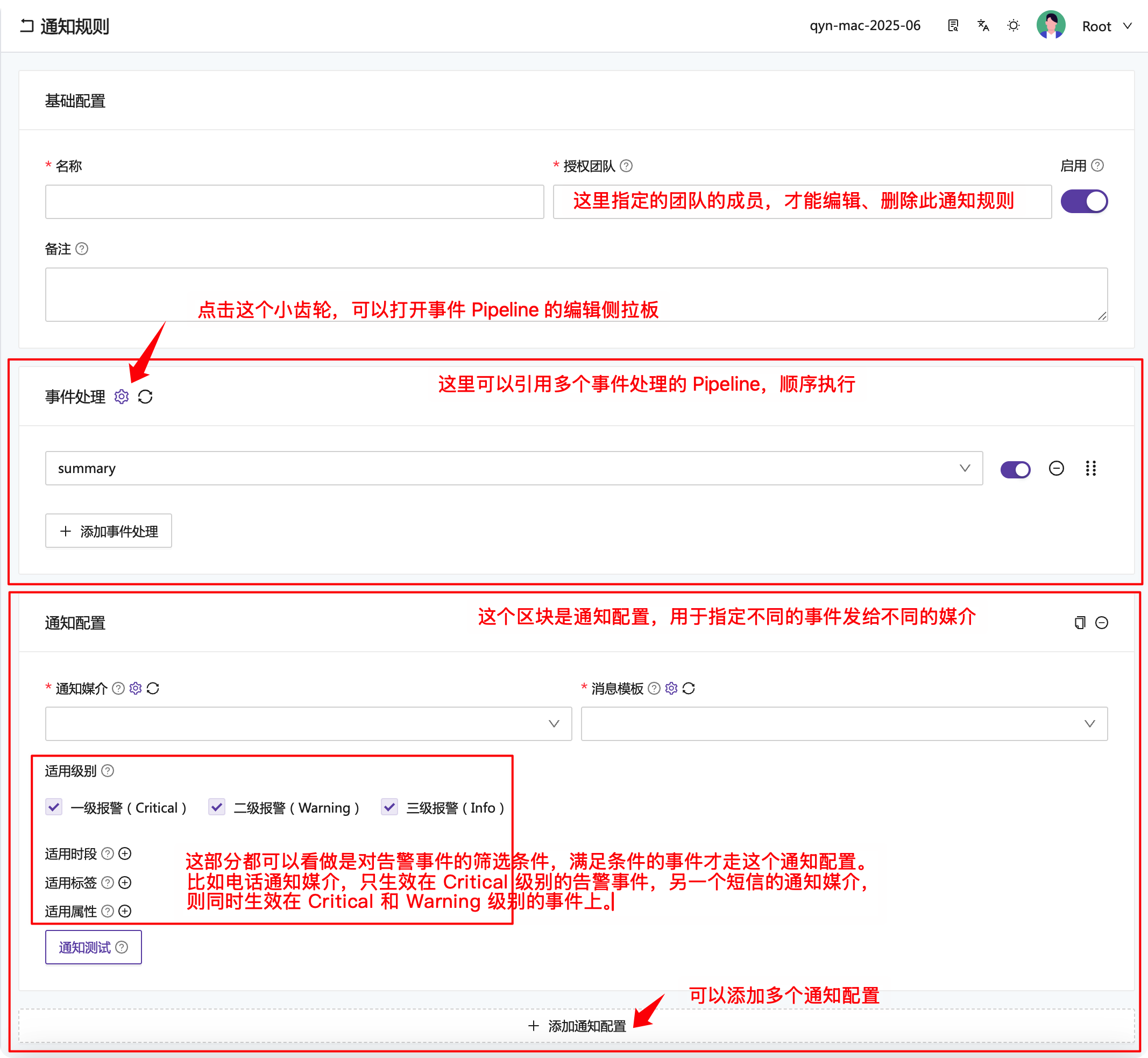Screen dimensions: 1148x1058
Task: Open the 消息模板 dropdown
Action: tap(844, 724)
